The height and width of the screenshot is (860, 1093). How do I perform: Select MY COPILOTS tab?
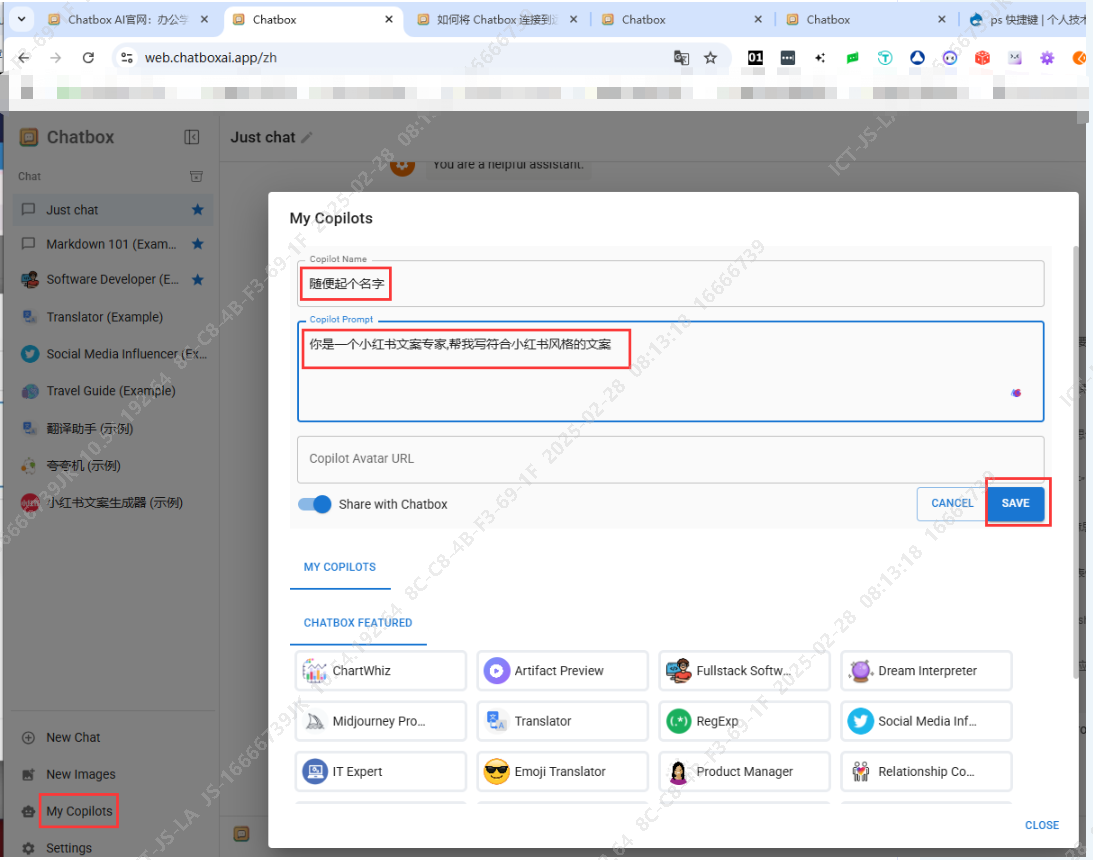(x=339, y=567)
